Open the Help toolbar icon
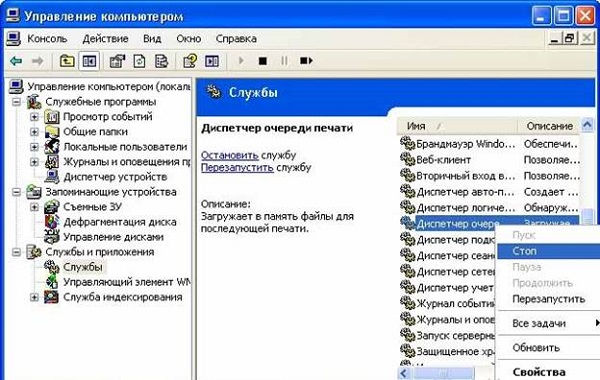 pos(190,61)
